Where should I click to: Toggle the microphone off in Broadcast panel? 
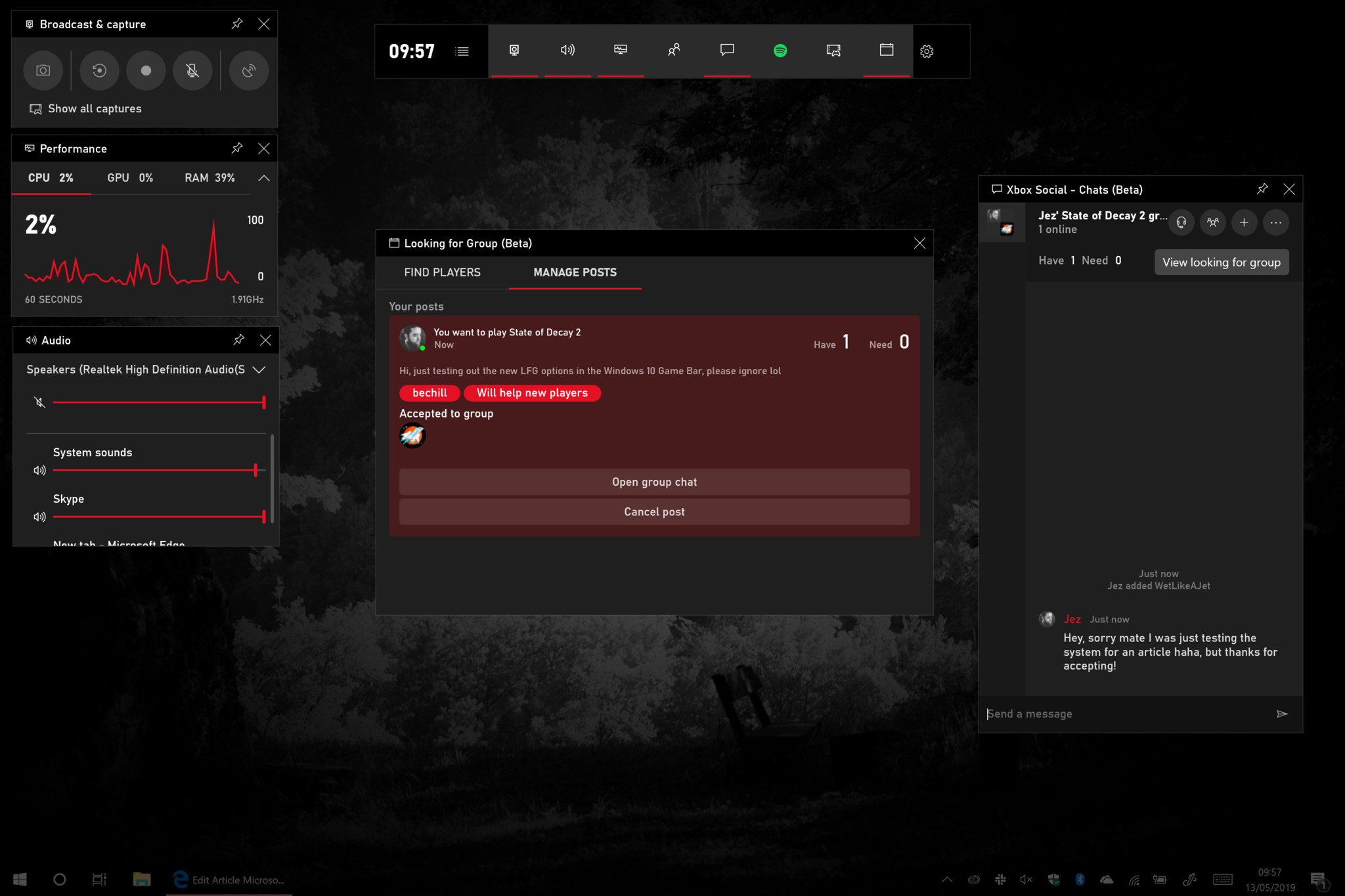[193, 70]
